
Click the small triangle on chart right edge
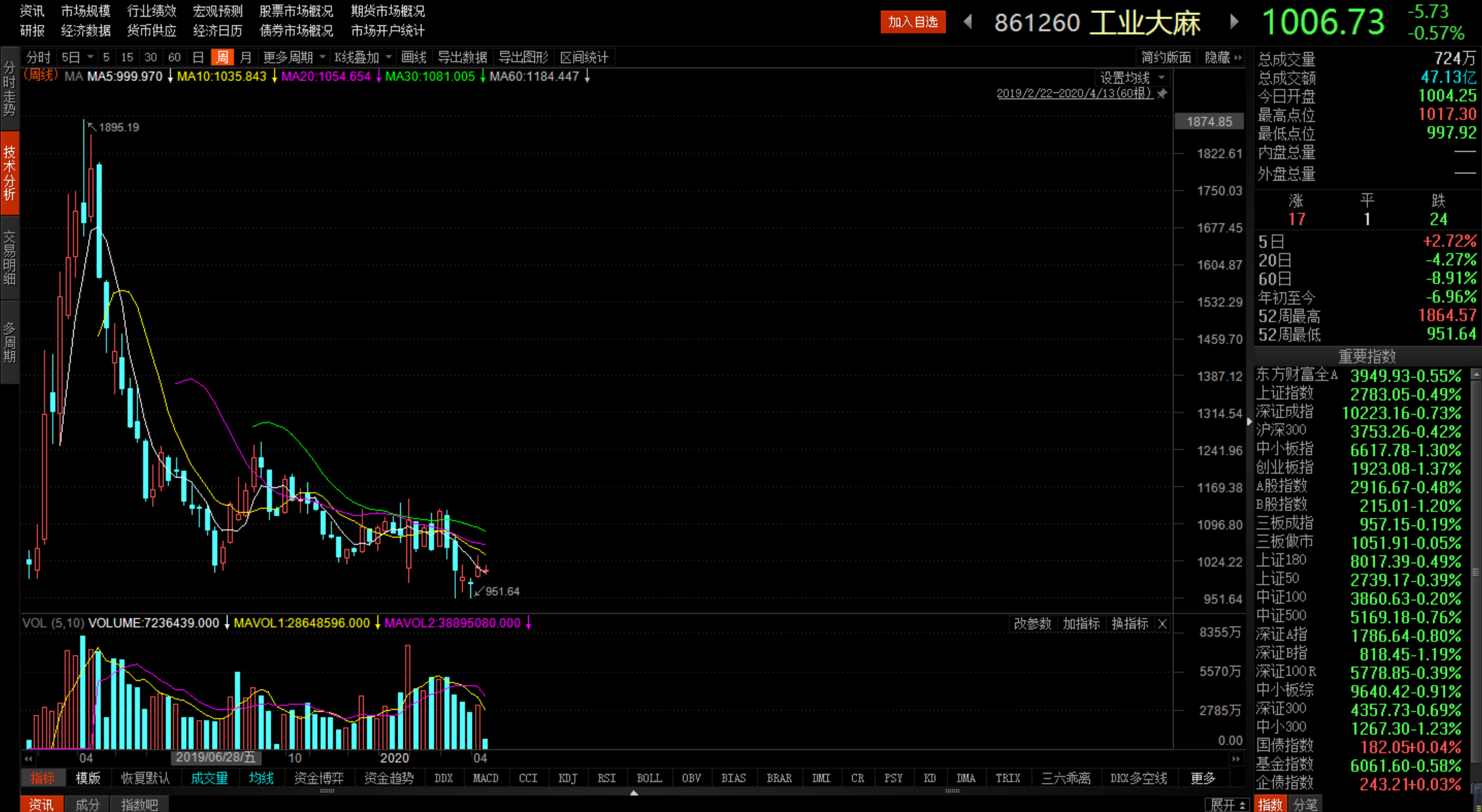click(1249, 421)
